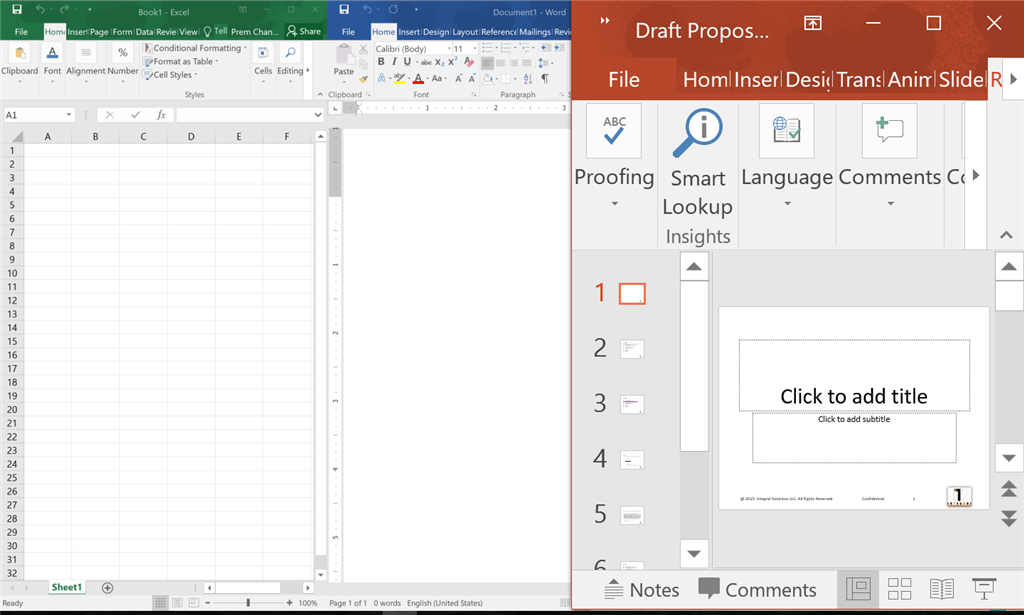Toggle Underline in Word ribbon
This screenshot has width=1024, height=615.
(407, 61)
